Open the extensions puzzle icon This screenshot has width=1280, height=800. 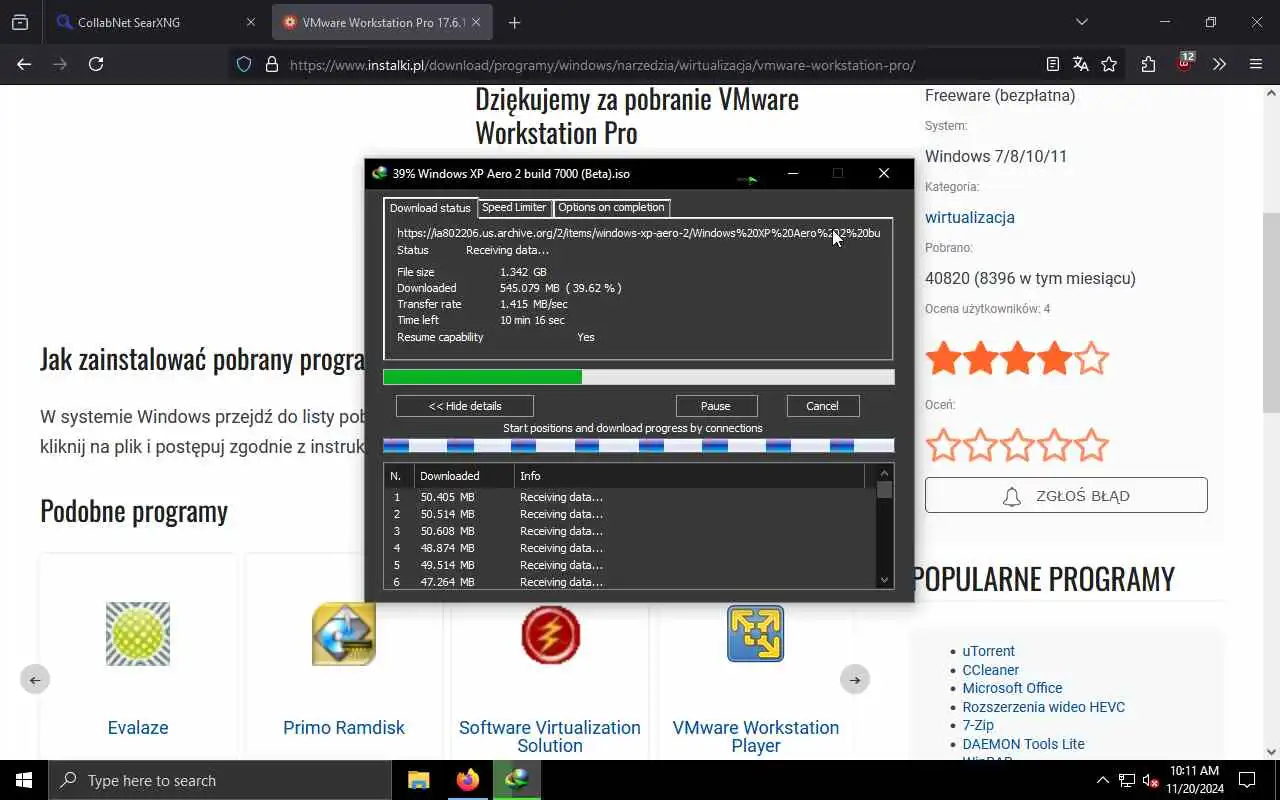pyautogui.click(x=1148, y=64)
